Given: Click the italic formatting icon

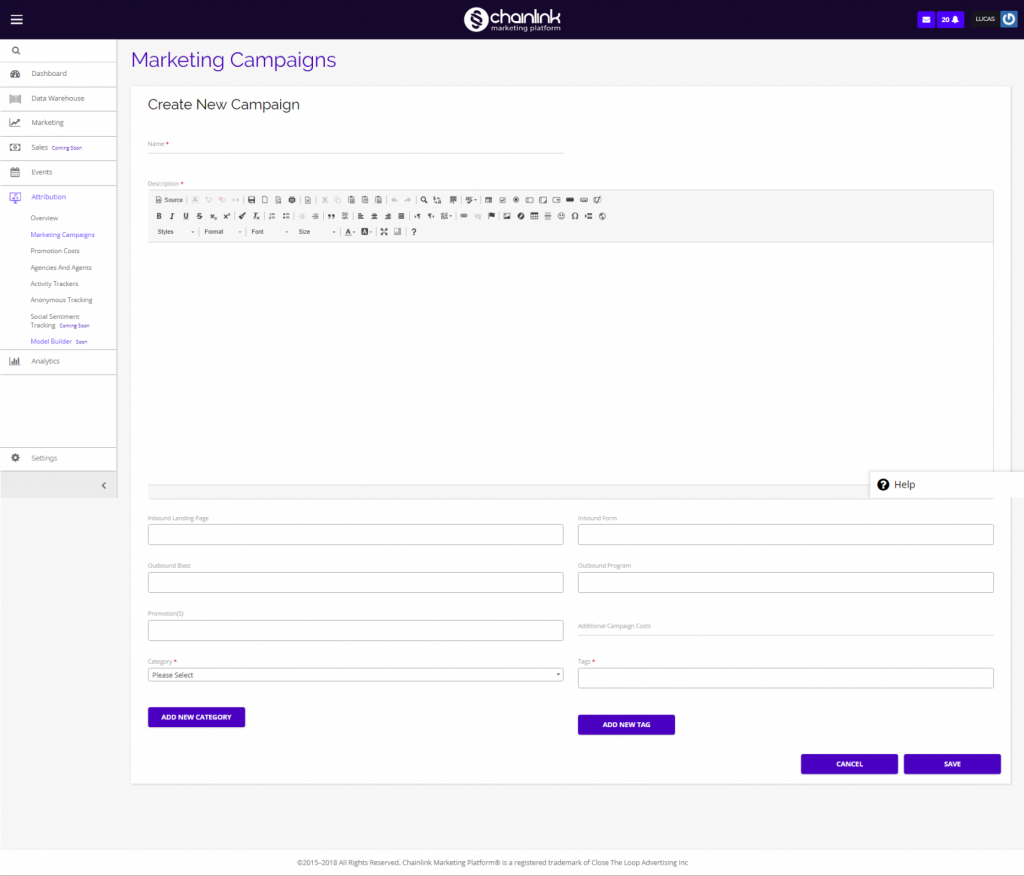Looking at the screenshot, I should [x=172, y=216].
